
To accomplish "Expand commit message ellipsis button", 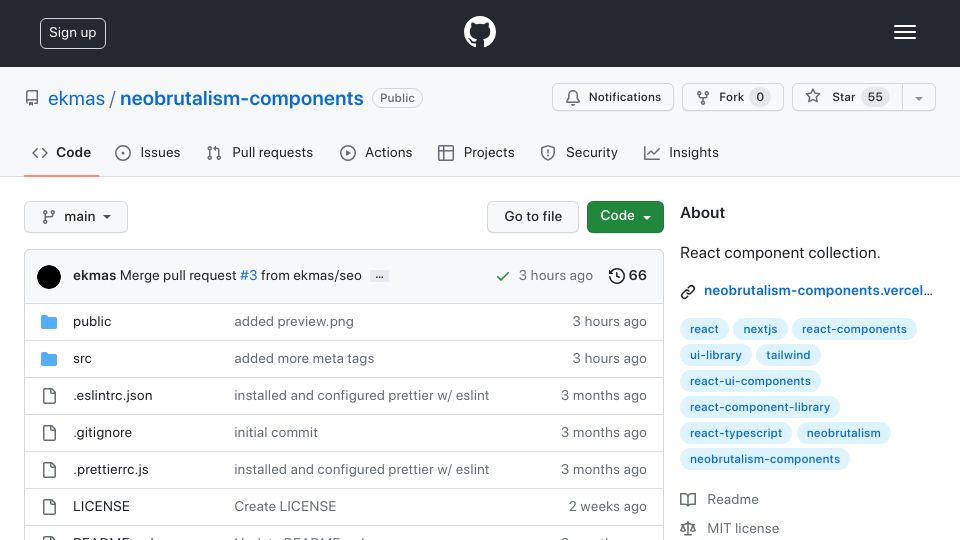I will [380, 277].
